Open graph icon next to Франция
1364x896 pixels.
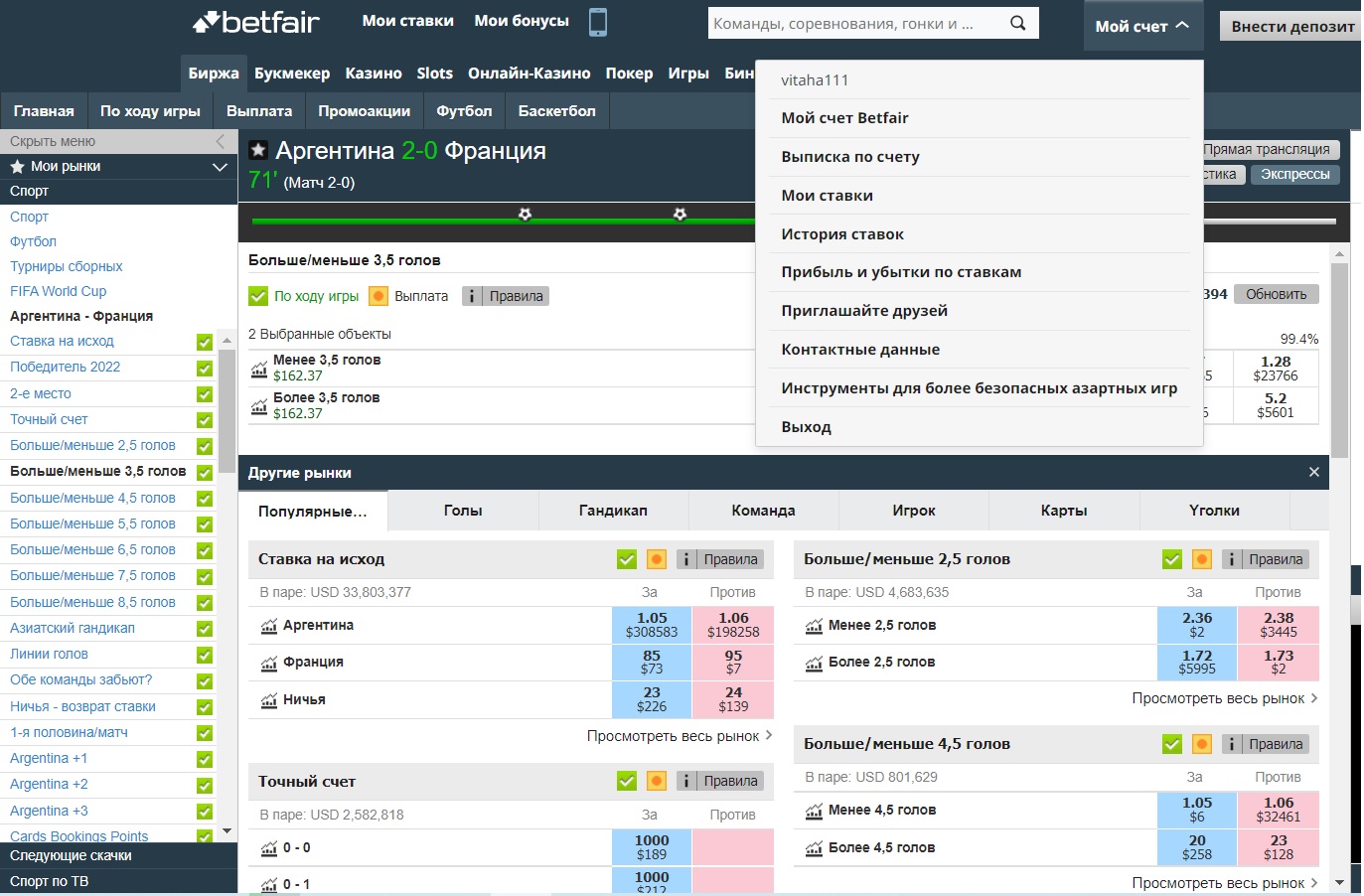click(268, 663)
